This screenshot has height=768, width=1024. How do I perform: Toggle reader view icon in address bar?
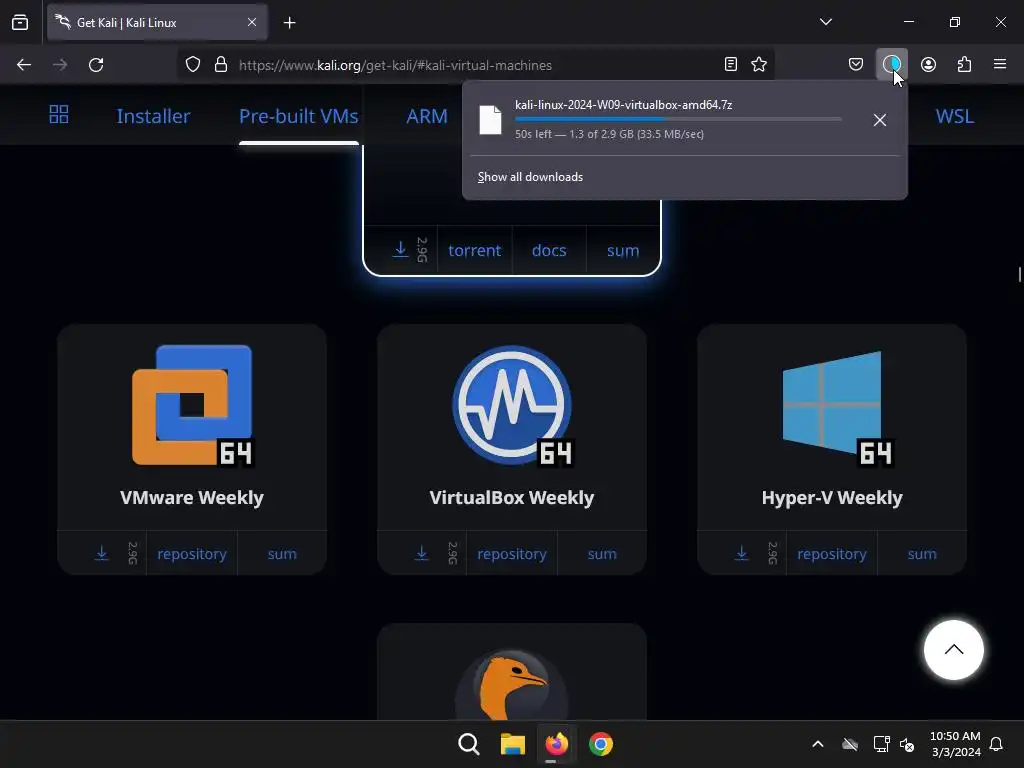tap(731, 64)
